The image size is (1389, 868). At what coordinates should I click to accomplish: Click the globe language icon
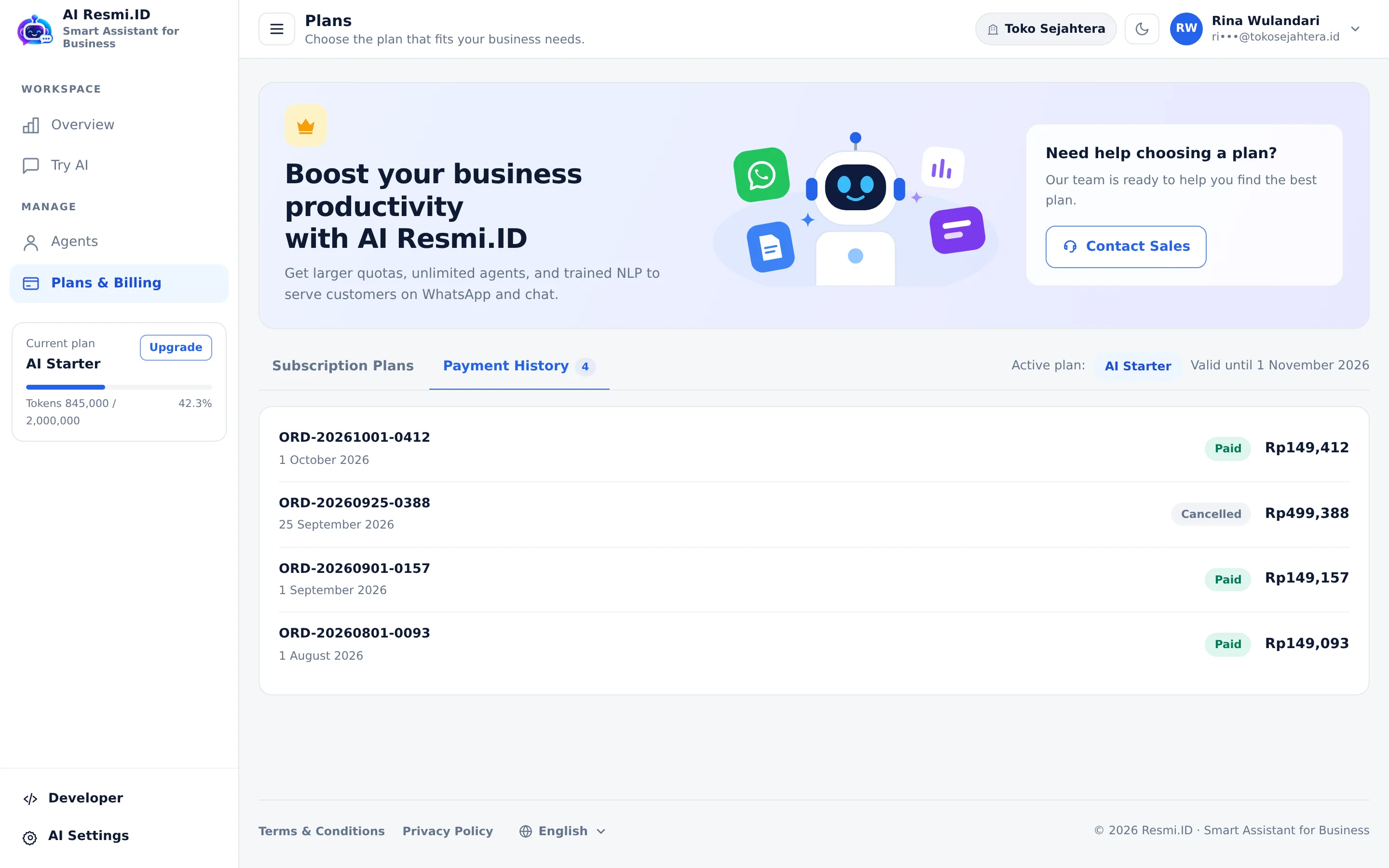[x=525, y=831]
